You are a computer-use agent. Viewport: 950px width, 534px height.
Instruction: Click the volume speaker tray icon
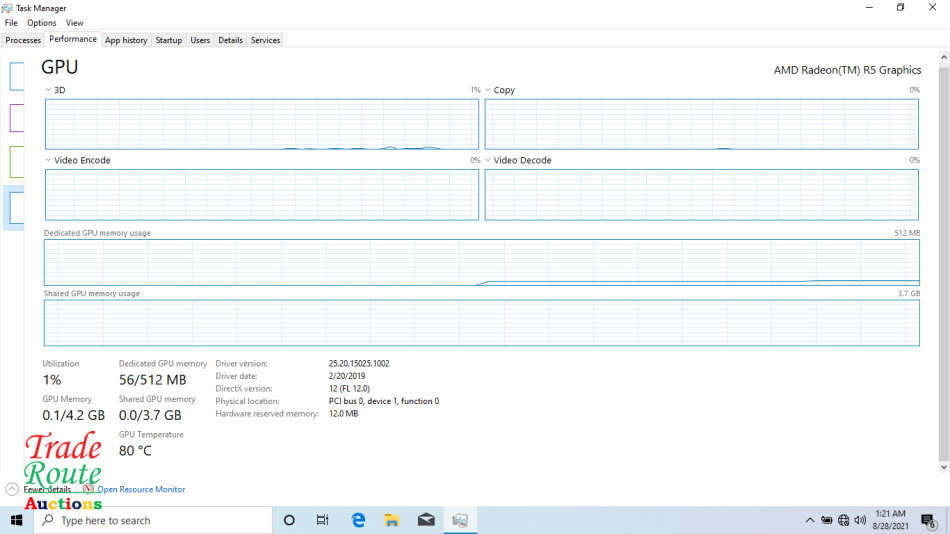tap(860, 520)
